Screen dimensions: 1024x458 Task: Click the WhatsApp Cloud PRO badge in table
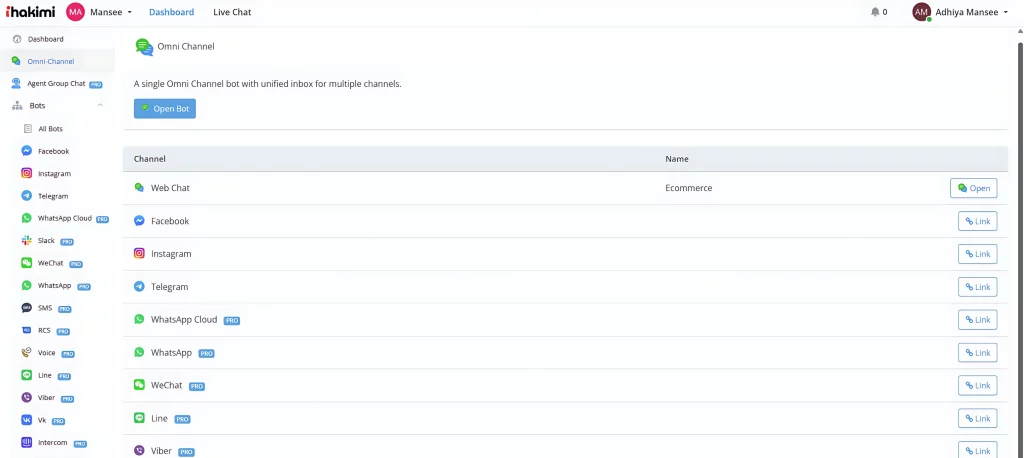[232, 321]
